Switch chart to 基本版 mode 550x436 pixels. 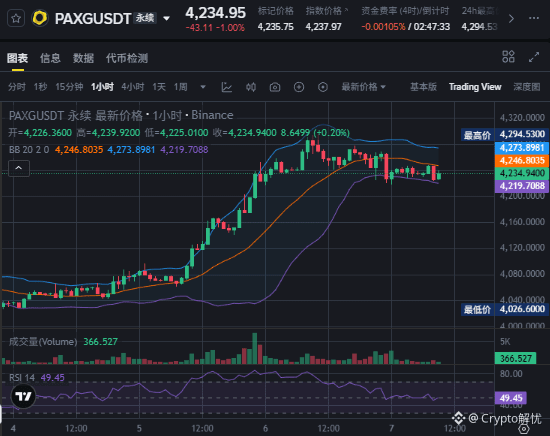pyautogui.click(x=423, y=87)
